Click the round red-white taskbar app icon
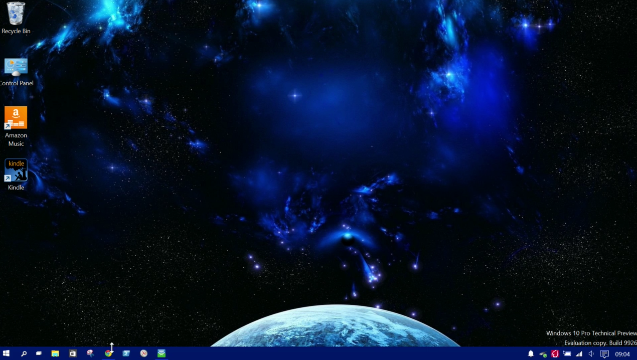637x360 pixels. click(143, 353)
